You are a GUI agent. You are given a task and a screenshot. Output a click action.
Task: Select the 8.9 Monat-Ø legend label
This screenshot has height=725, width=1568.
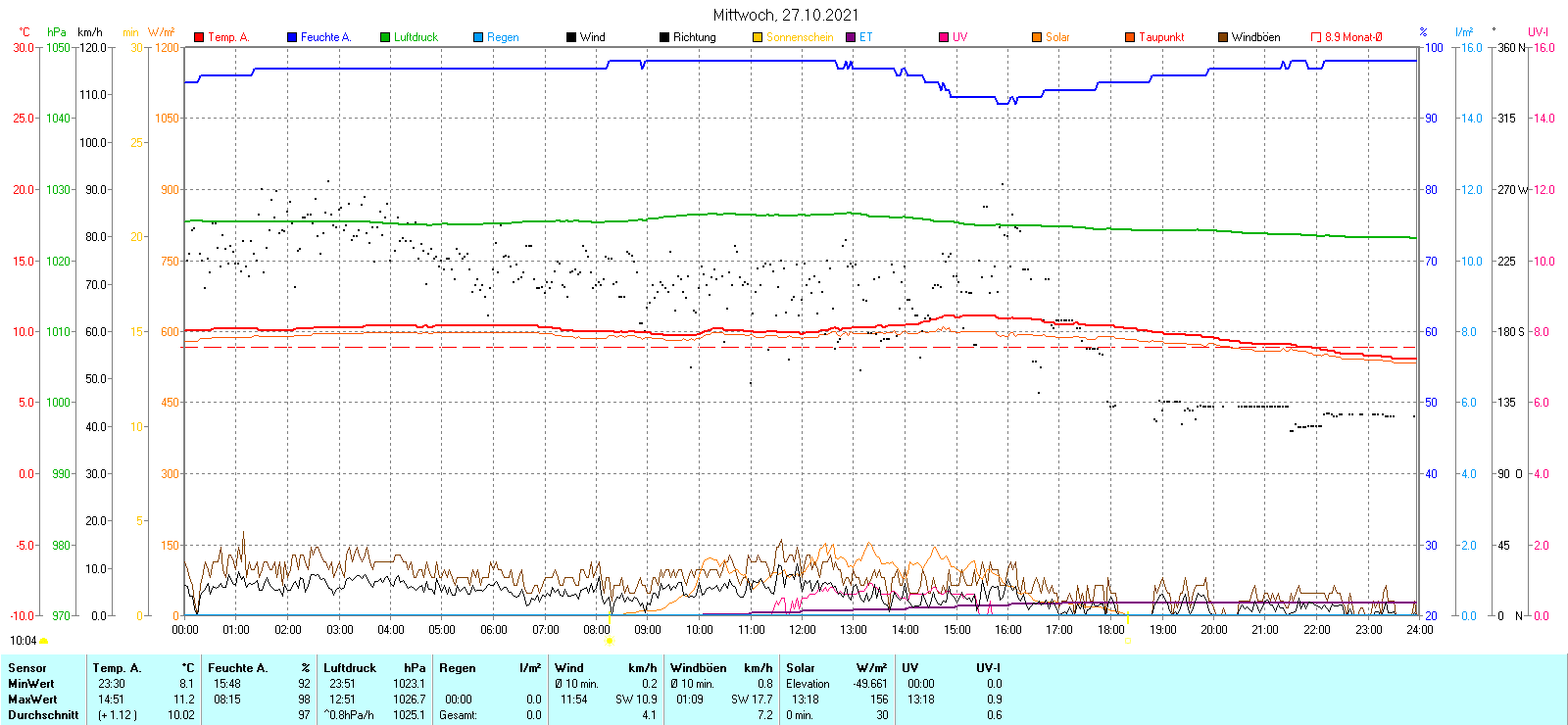tap(1353, 37)
